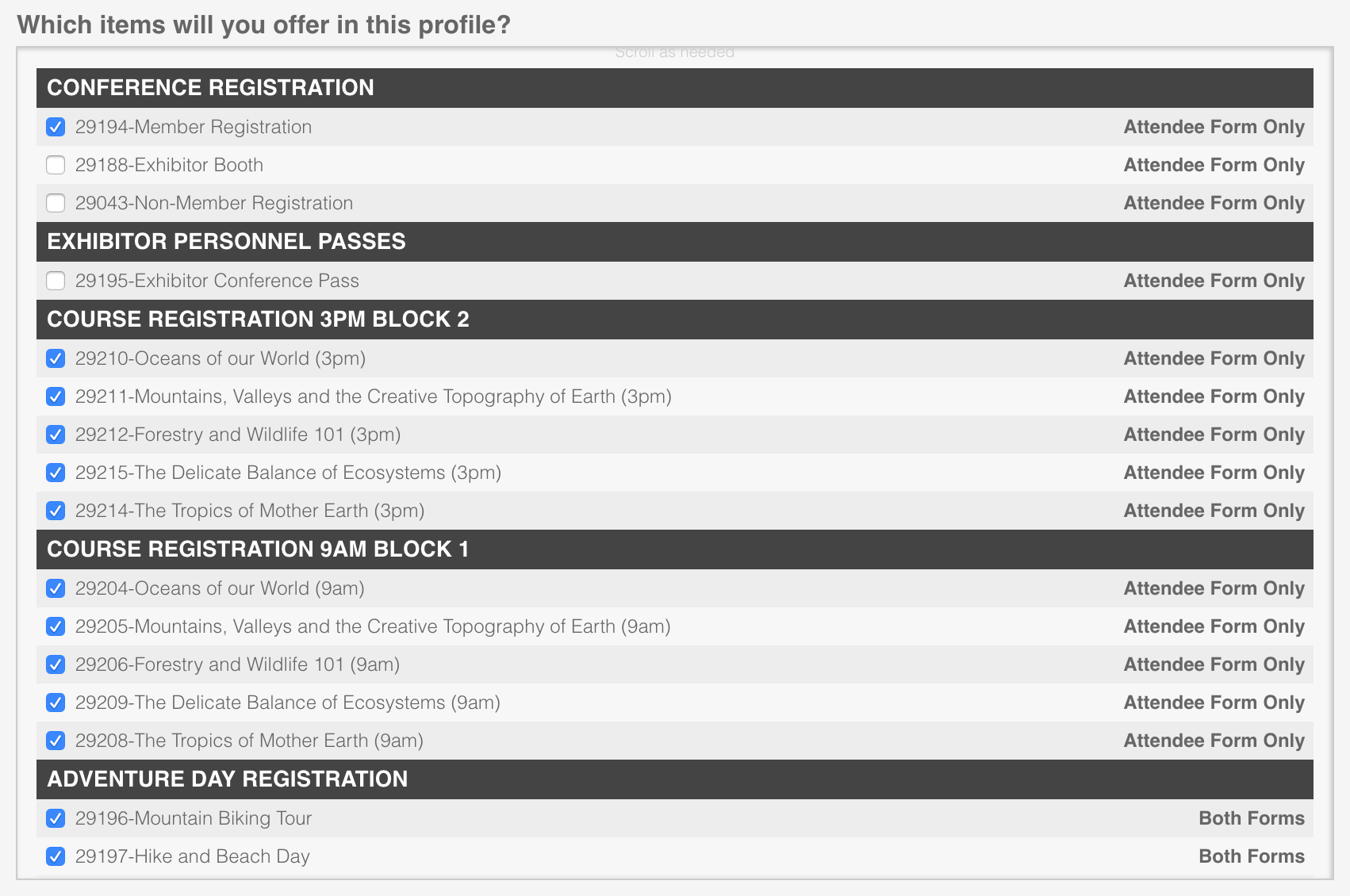Deselect 29211-Mountains, Valleys 3pm course checkbox
1350x896 pixels.
[x=56, y=396]
